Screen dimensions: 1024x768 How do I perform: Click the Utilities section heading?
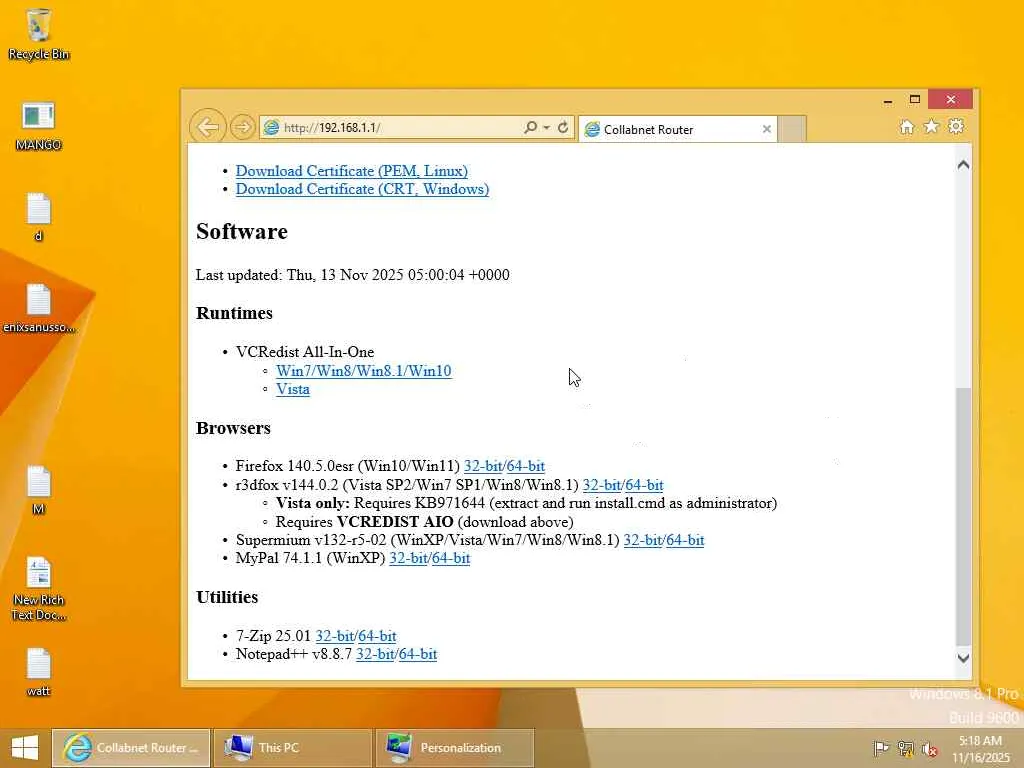(x=227, y=597)
